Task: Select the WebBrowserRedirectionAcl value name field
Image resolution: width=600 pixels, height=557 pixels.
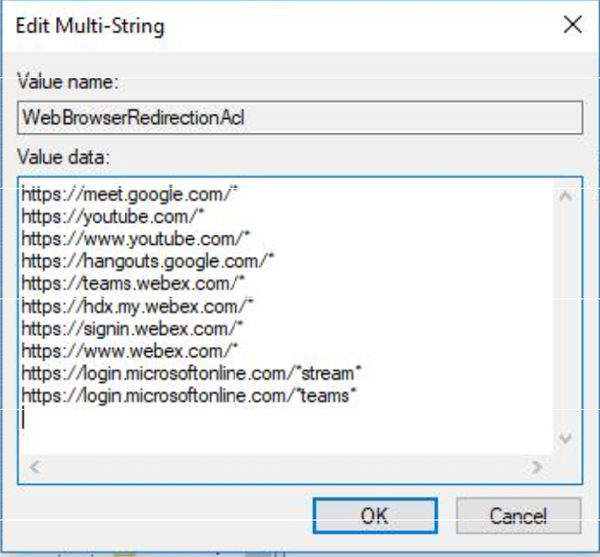Action: coord(301,117)
